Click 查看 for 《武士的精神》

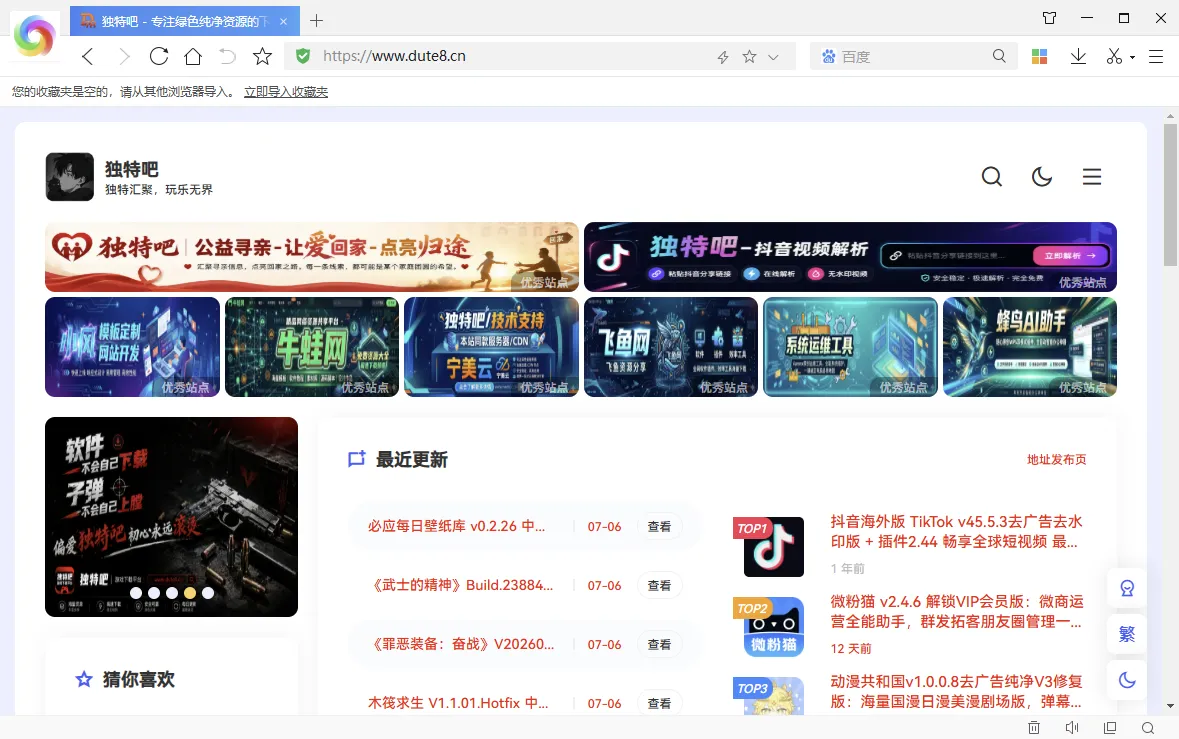pos(659,585)
